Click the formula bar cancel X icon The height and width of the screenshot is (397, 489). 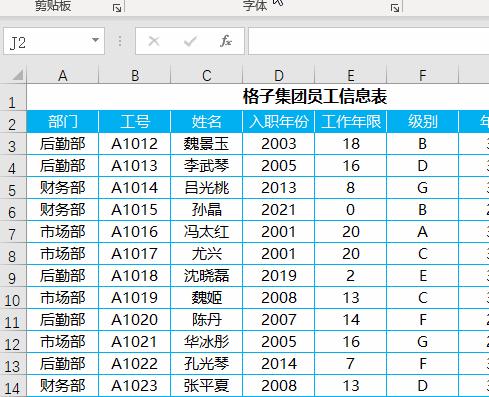pyautogui.click(x=154, y=41)
